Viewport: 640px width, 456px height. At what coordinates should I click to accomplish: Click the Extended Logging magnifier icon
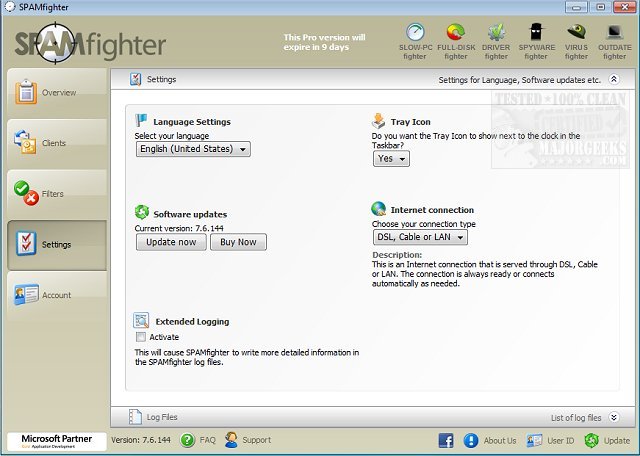click(x=141, y=320)
